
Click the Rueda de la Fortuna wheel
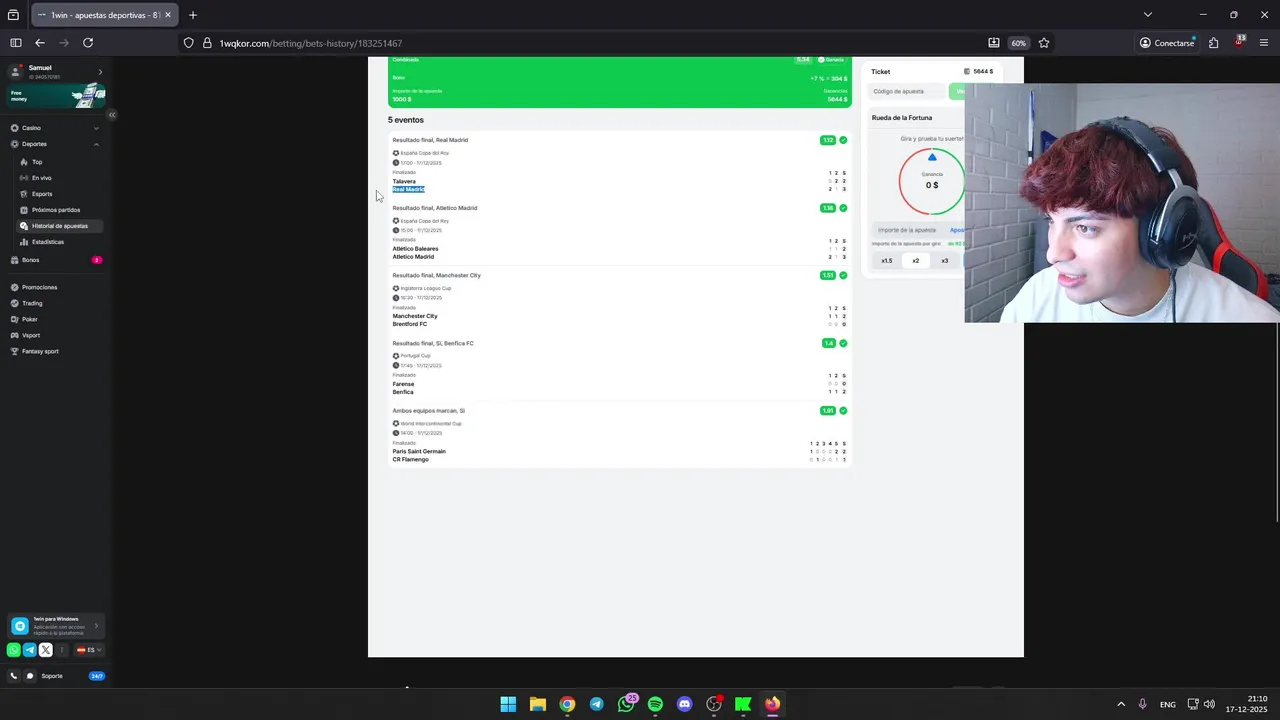pos(932,182)
